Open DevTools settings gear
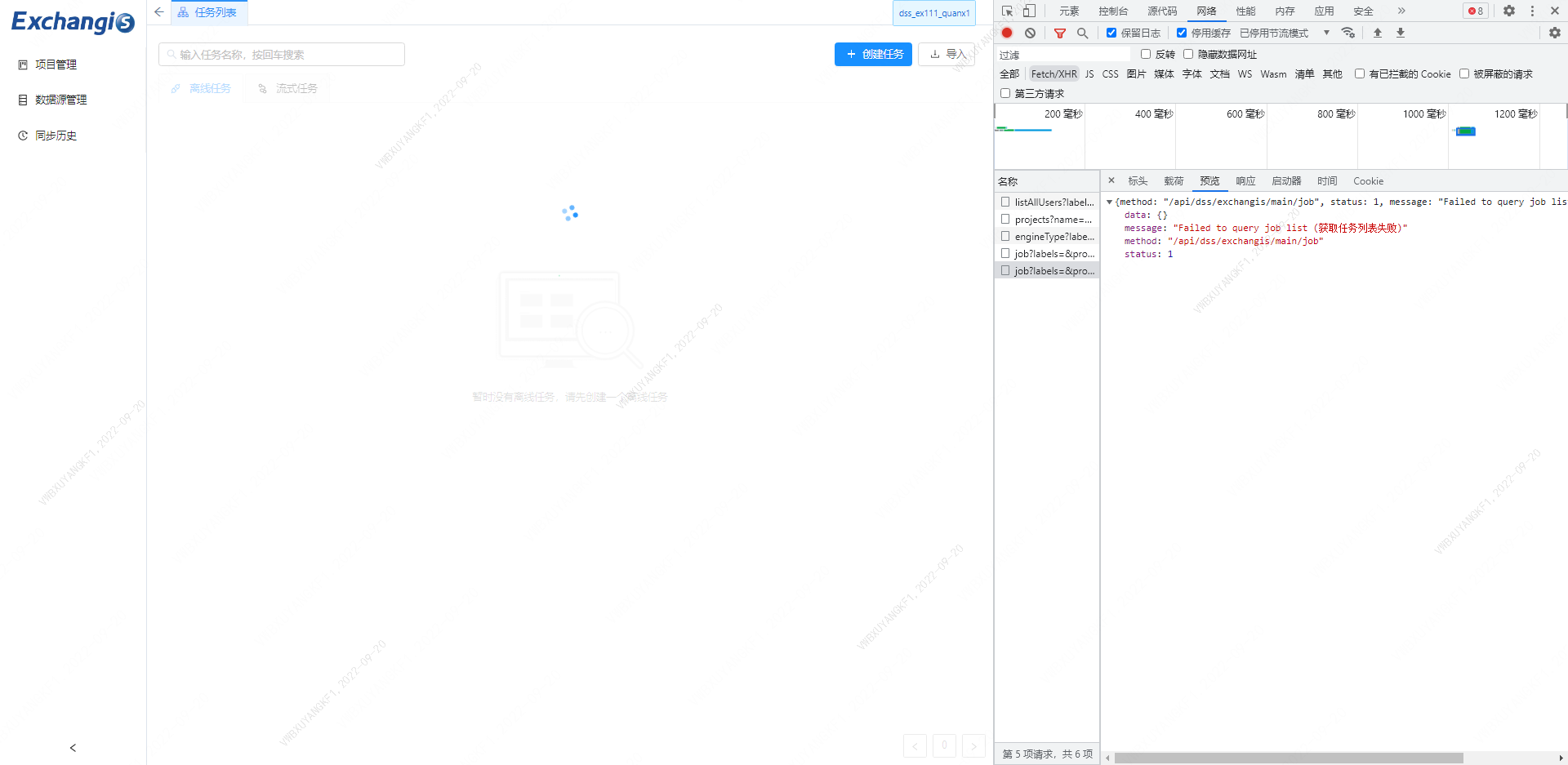This screenshot has width=1568, height=765. pos(1509,11)
